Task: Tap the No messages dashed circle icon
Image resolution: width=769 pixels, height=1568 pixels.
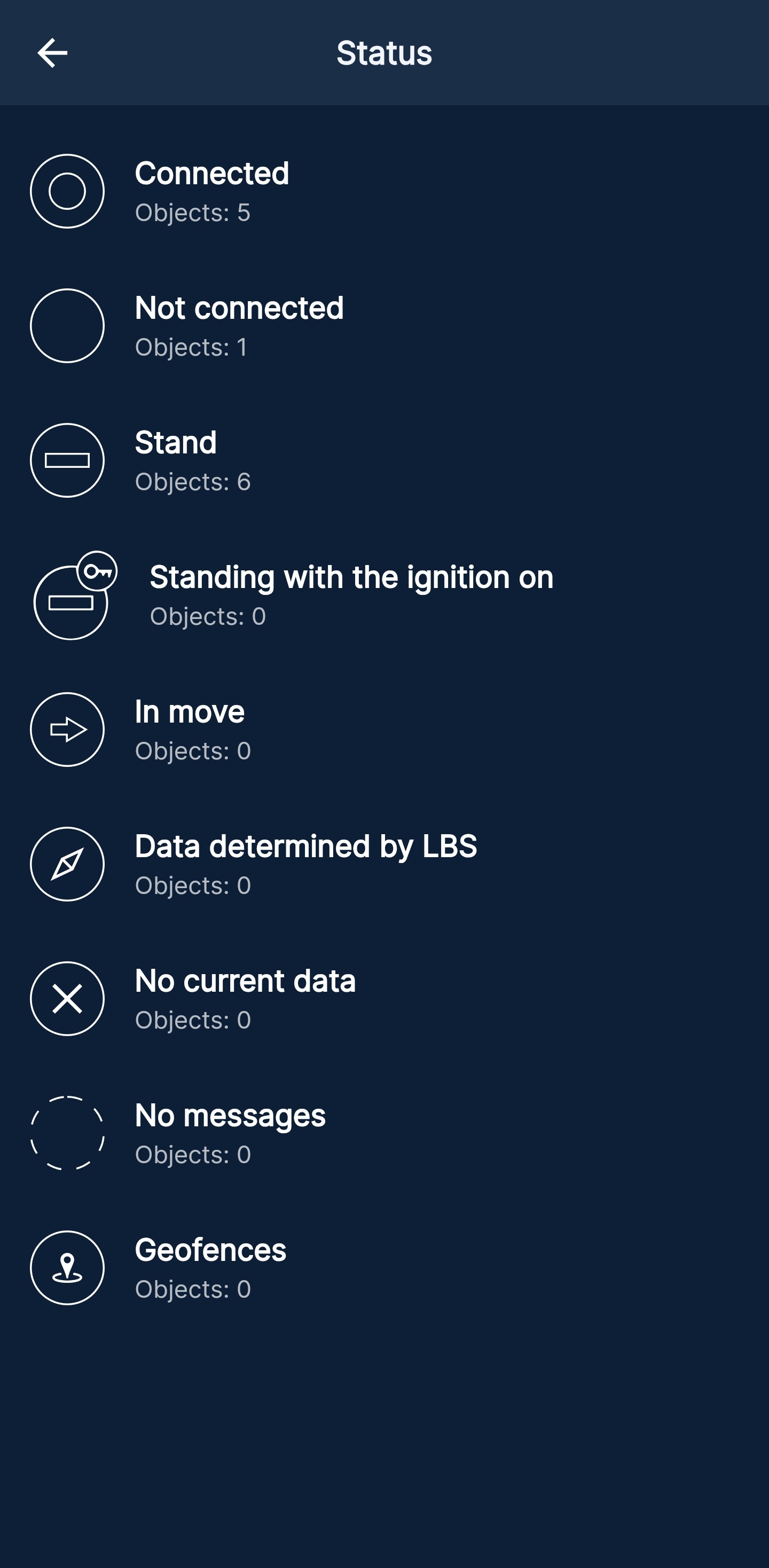Action: [x=67, y=1133]
